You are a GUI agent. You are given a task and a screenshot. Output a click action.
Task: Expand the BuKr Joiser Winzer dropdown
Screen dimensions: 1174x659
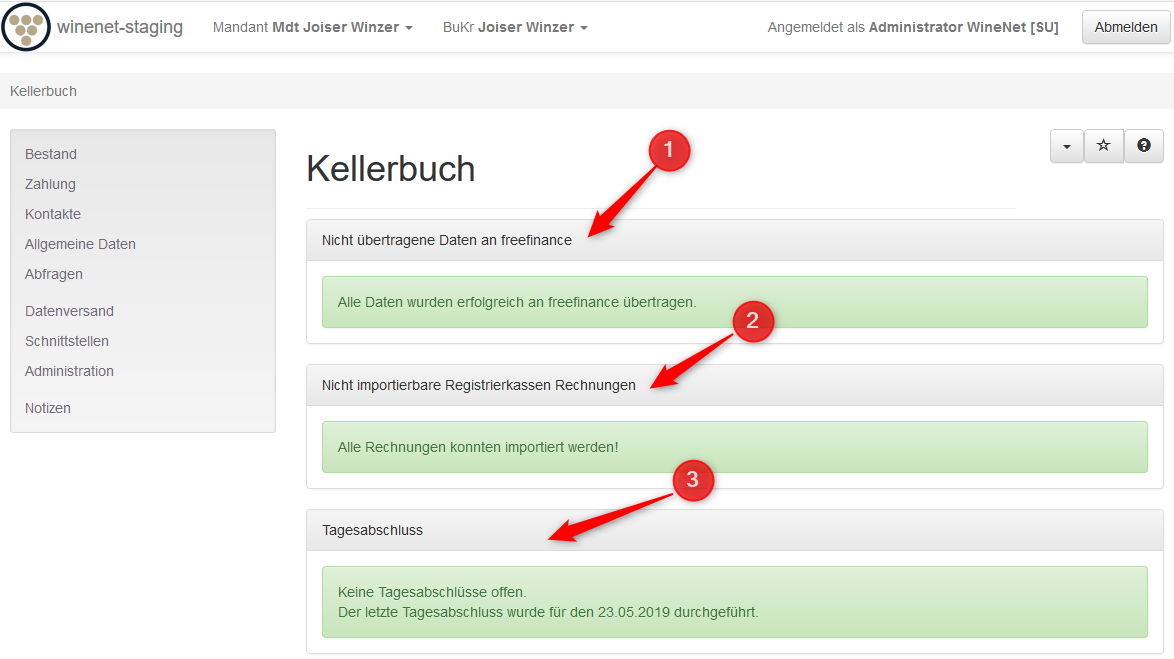click(515, 27)
